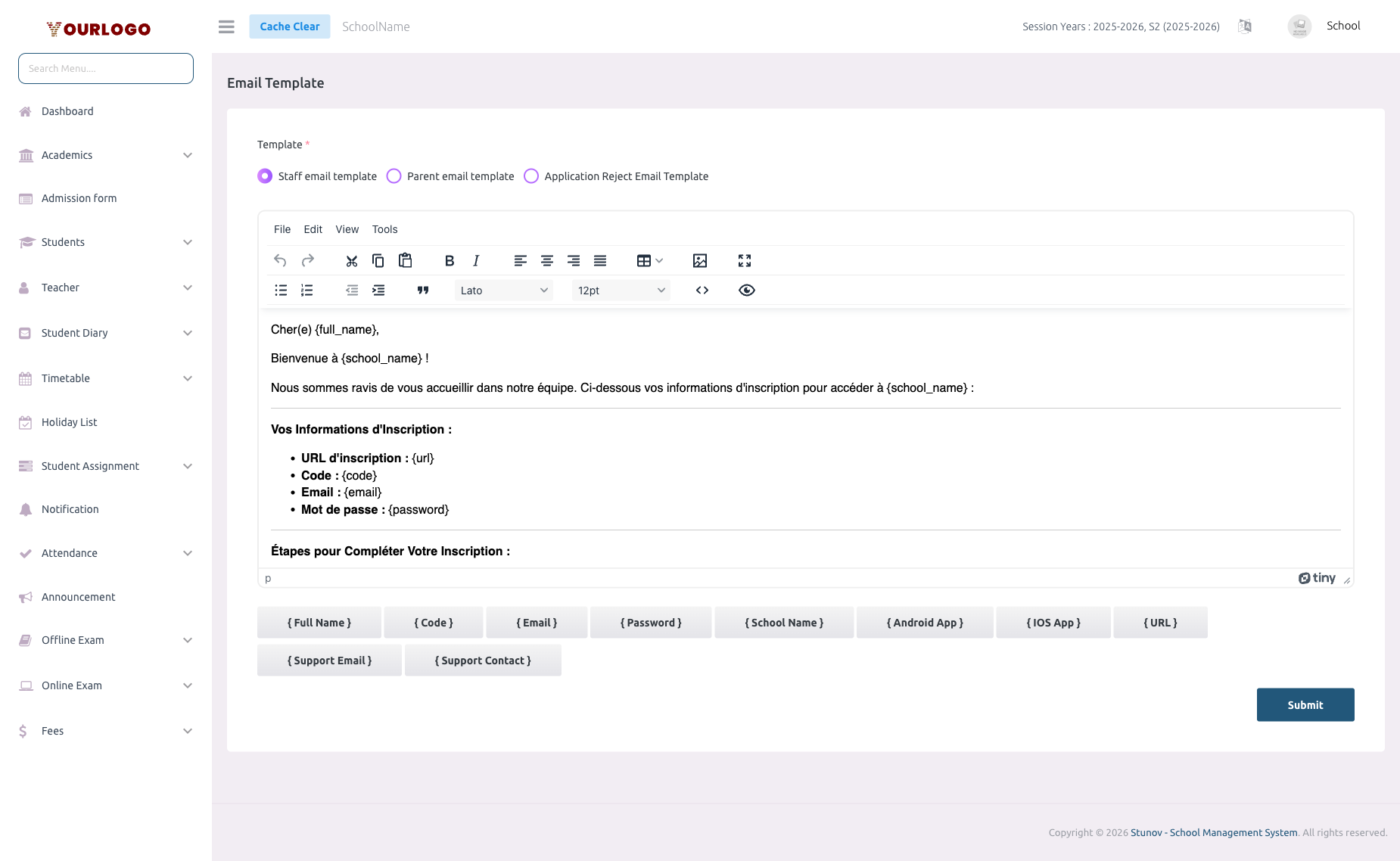Screen dimensions: 1400x861
Task: Open the source code view icon
Action: tap(702, 290)
